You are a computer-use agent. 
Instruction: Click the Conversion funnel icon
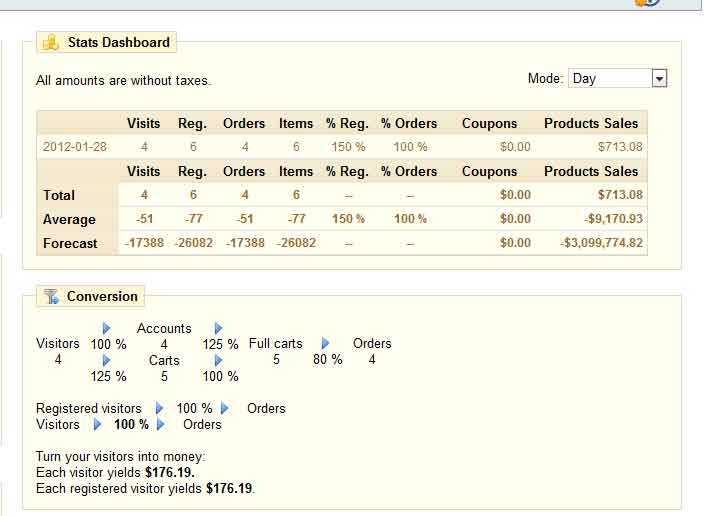pos(51,296)
